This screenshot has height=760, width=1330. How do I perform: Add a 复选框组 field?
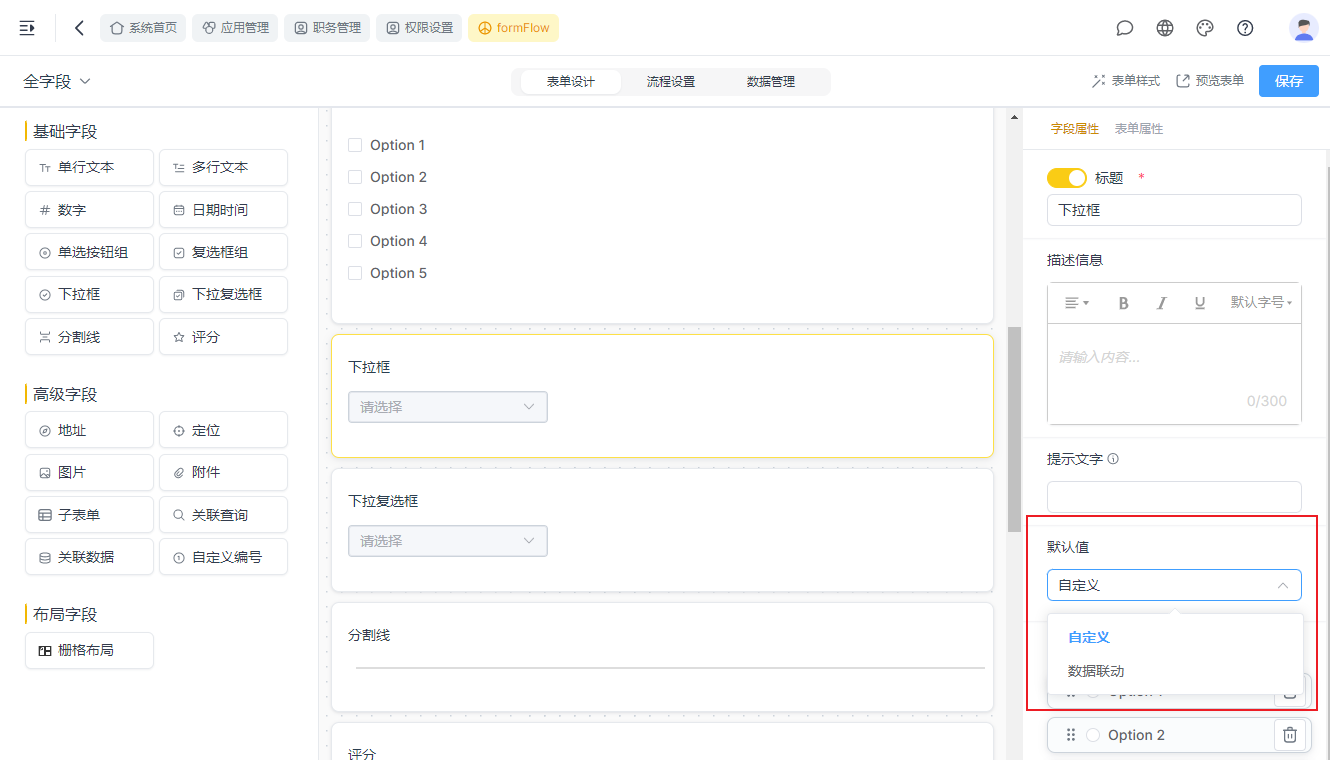point(223,252)
